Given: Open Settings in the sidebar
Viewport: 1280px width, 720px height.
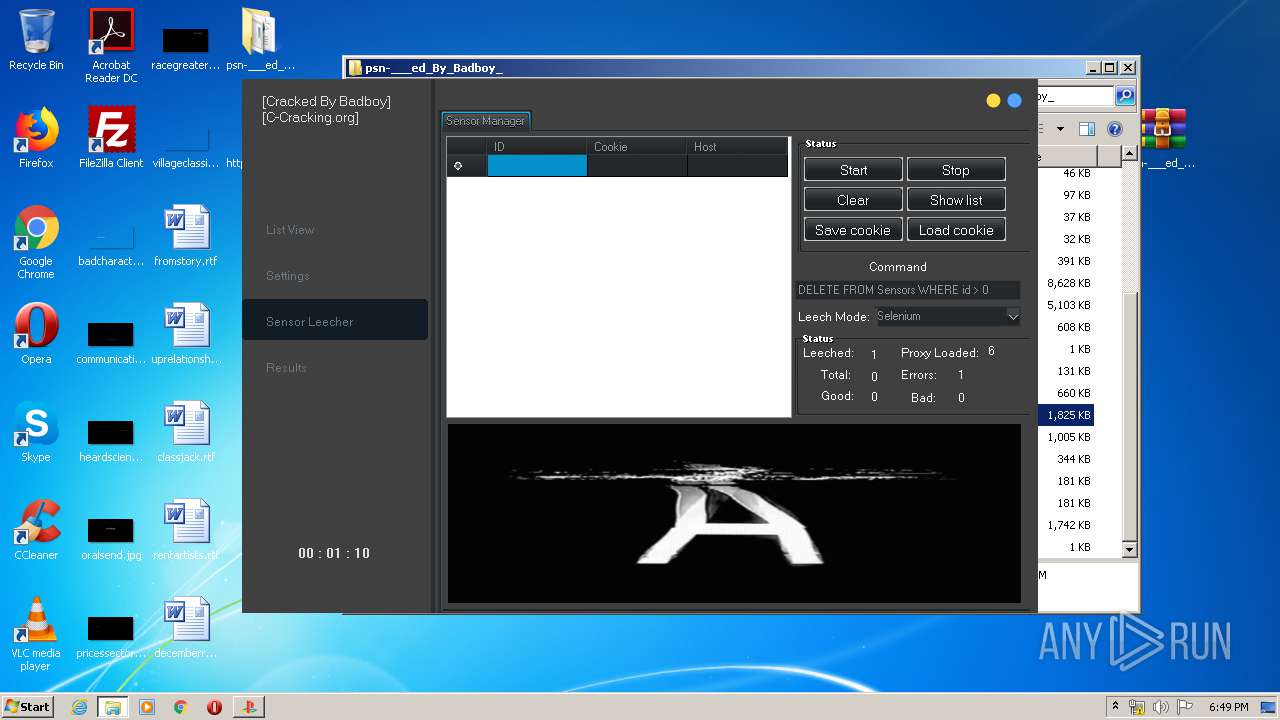Looking at the screenshot, I should [288, 276].
